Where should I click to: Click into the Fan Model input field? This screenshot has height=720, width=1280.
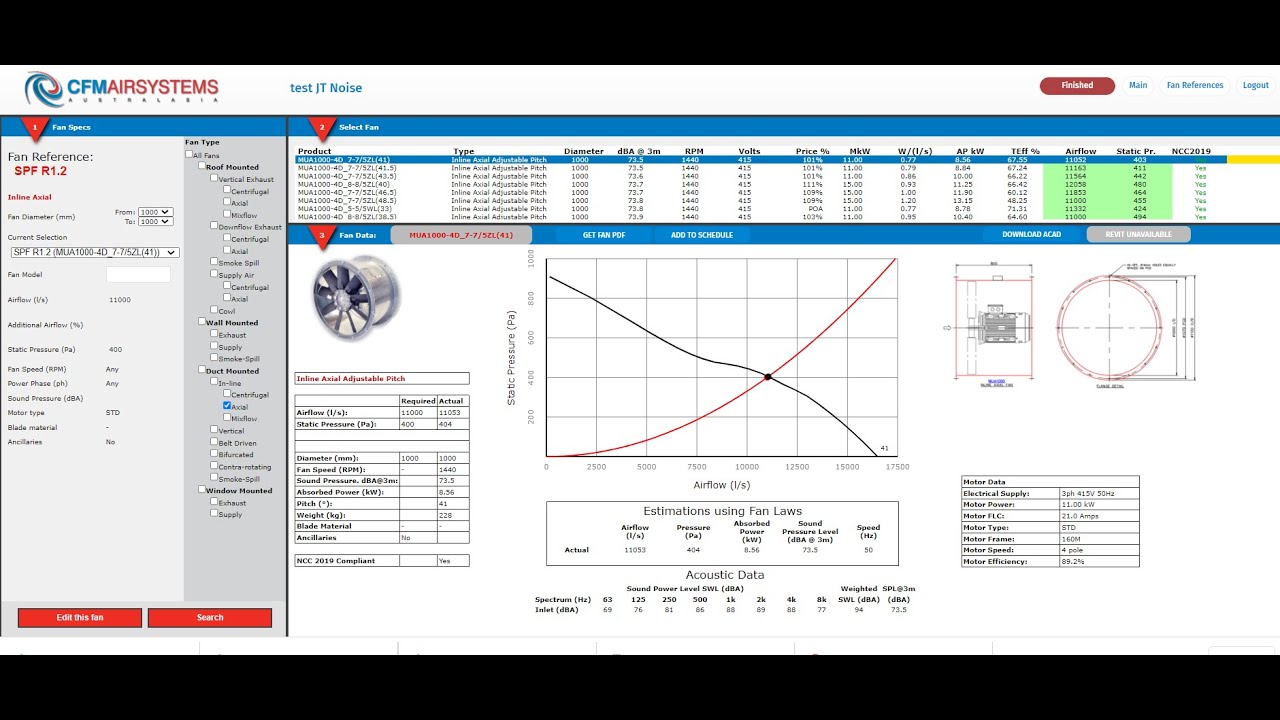tap(138, 274)
